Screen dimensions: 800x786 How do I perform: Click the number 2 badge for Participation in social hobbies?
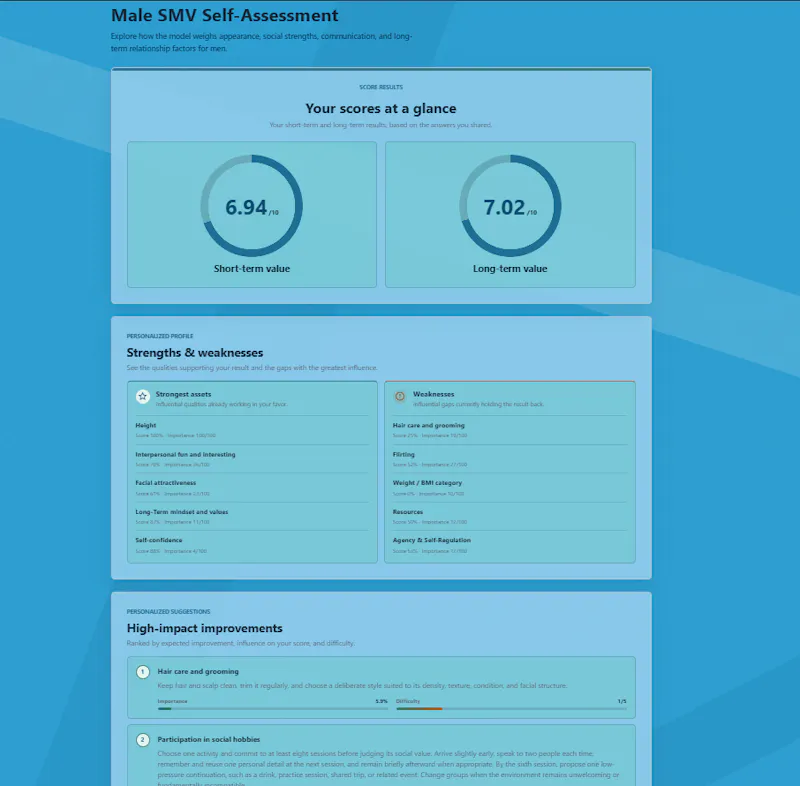coord(143,740)
